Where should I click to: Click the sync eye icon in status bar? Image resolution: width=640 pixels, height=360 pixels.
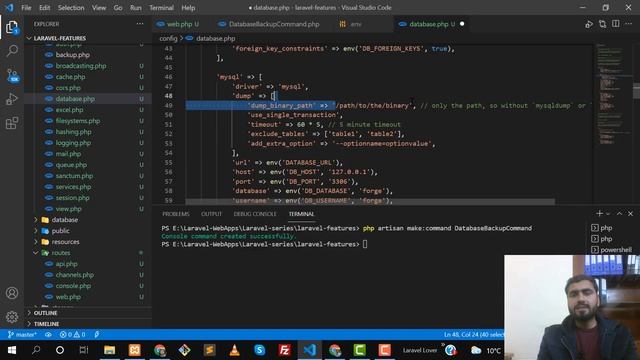48,334
